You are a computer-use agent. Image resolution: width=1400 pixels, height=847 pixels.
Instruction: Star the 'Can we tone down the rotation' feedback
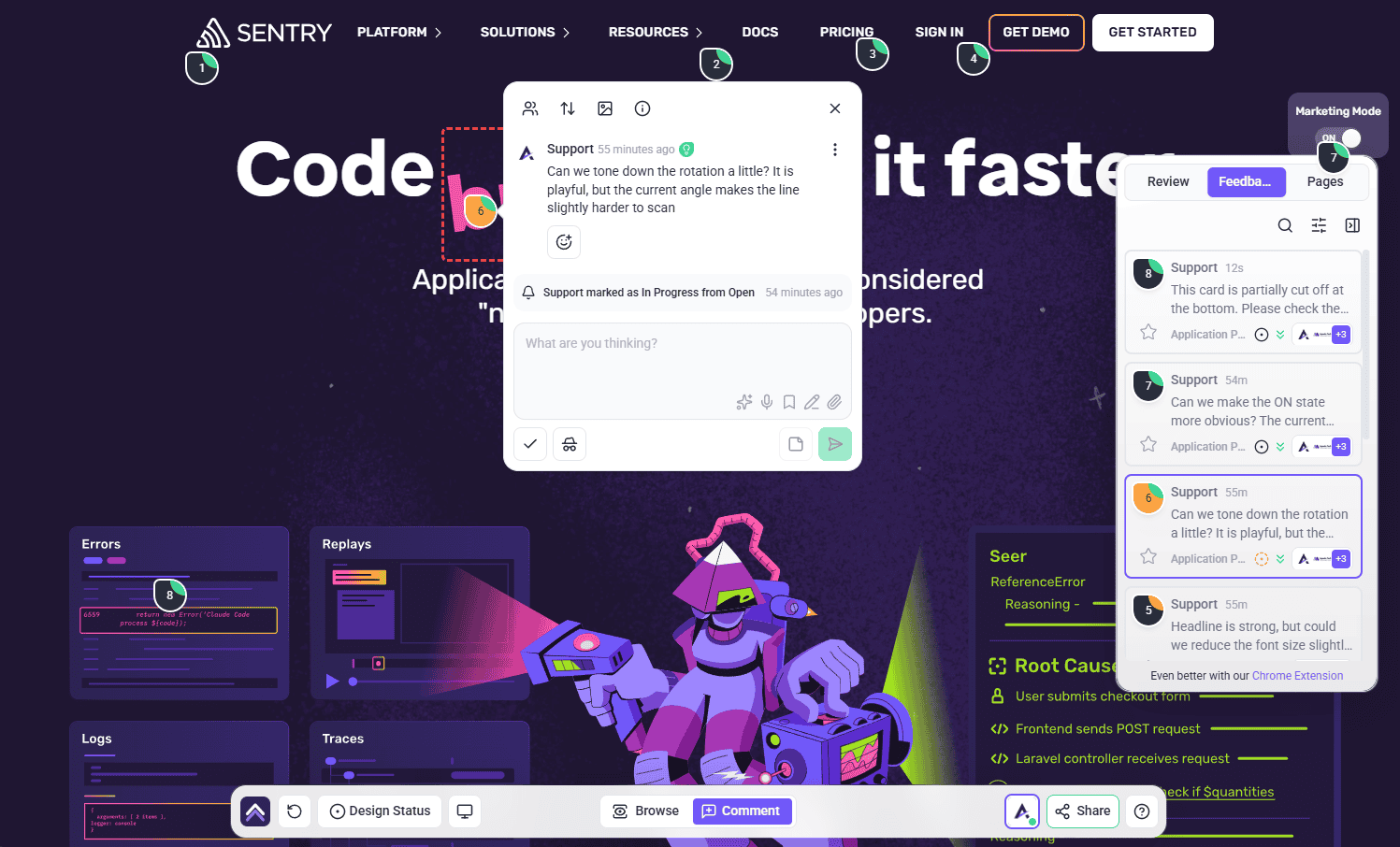(1148, 556)
